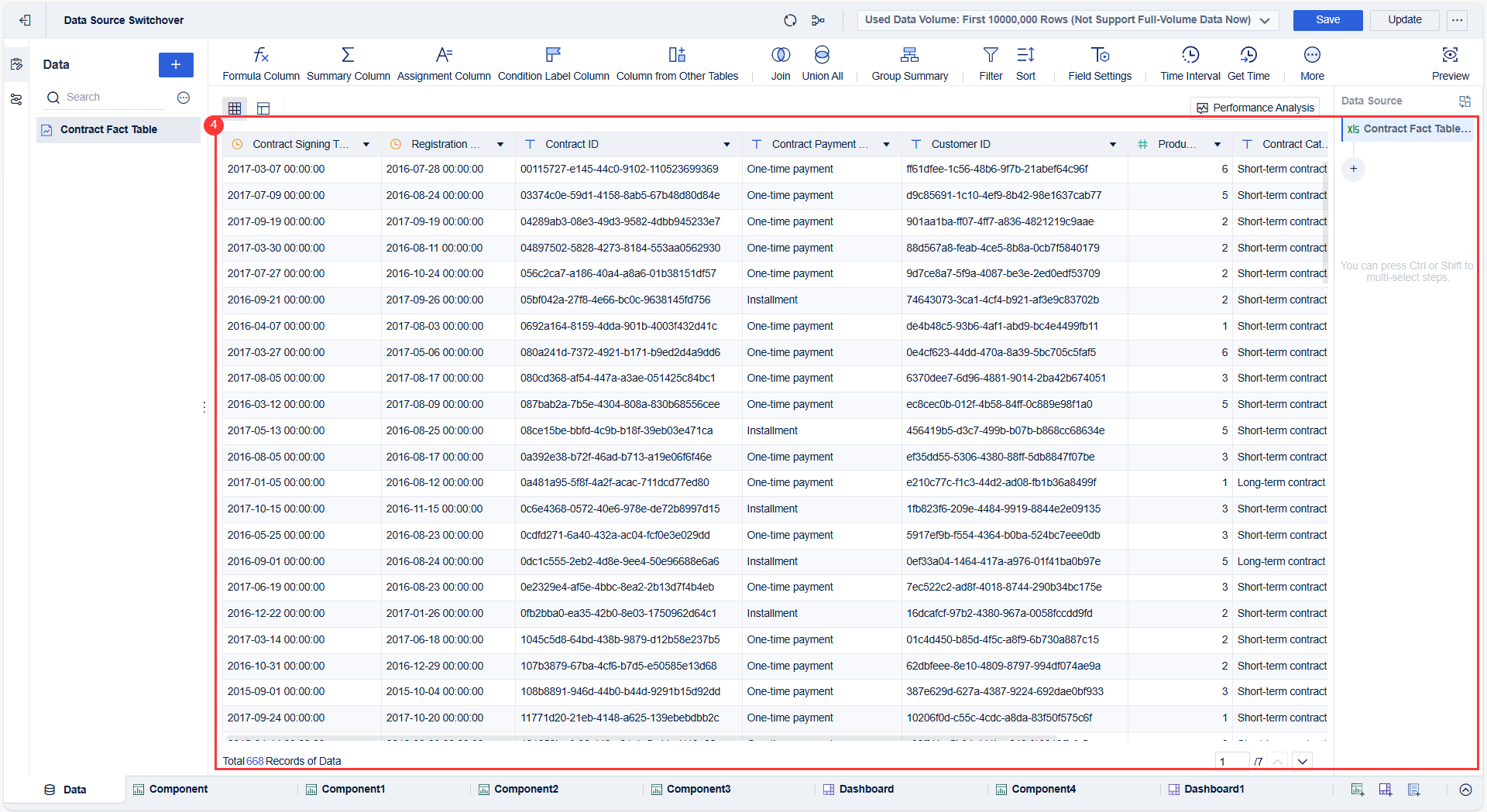Open the Summary Column tool
1487x812 pixels.
[x=348, y=62]
